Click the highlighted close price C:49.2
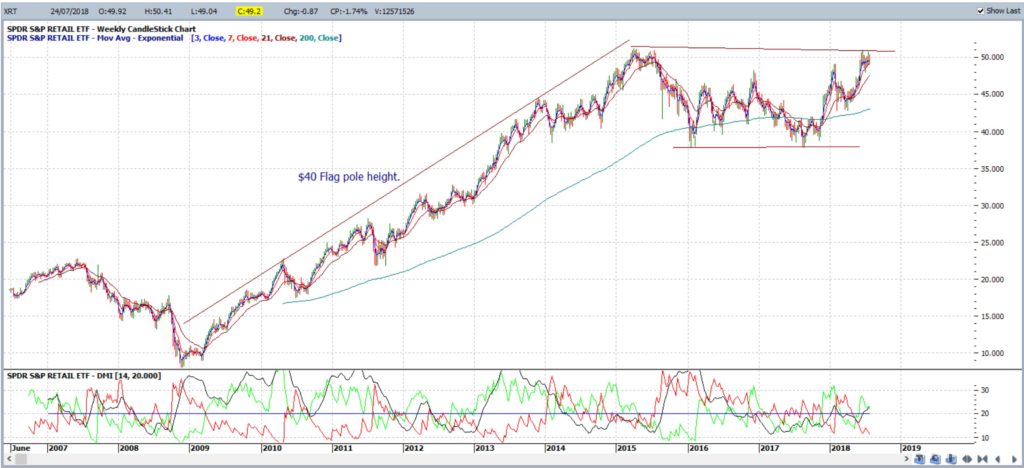This screenshot has height=468, width=1024. 250,11
